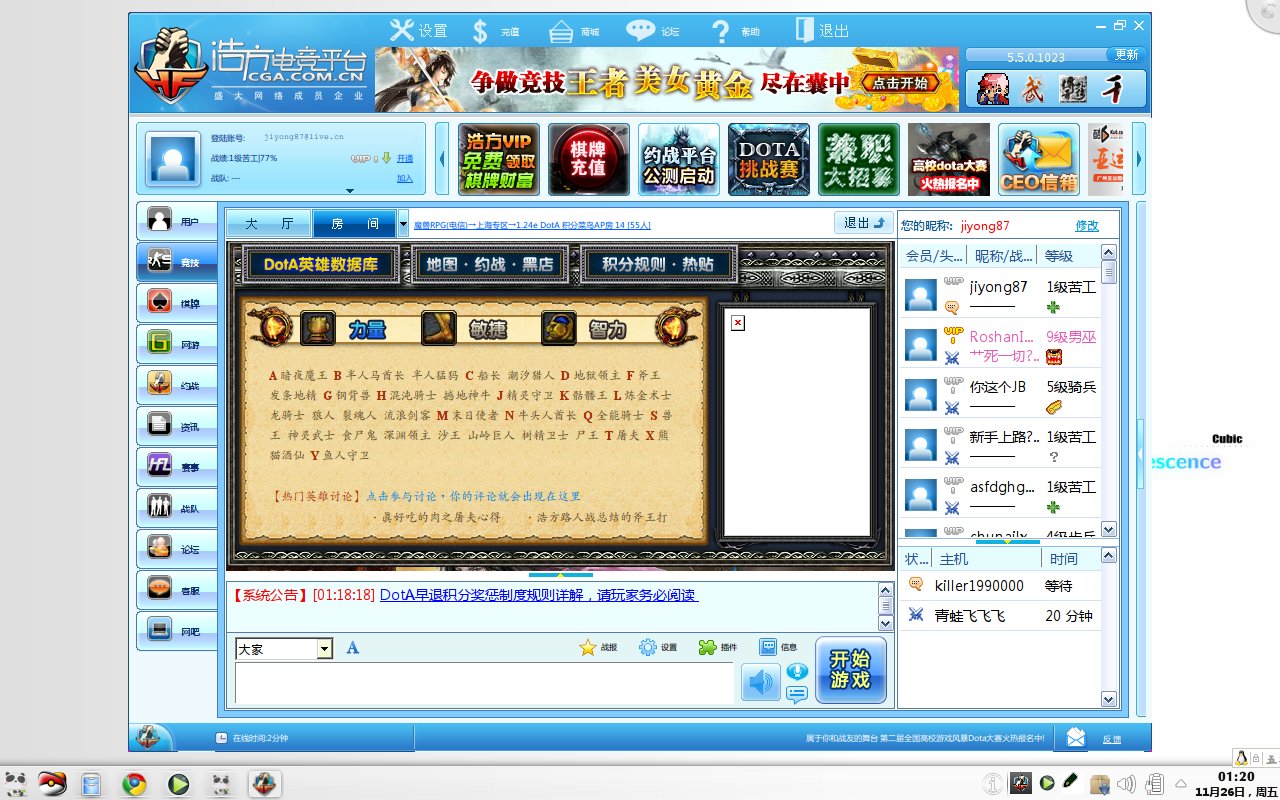Open 论坛 forum in top toolbar
This screenshot has height=800, width=1280.
tap(654, 31)
